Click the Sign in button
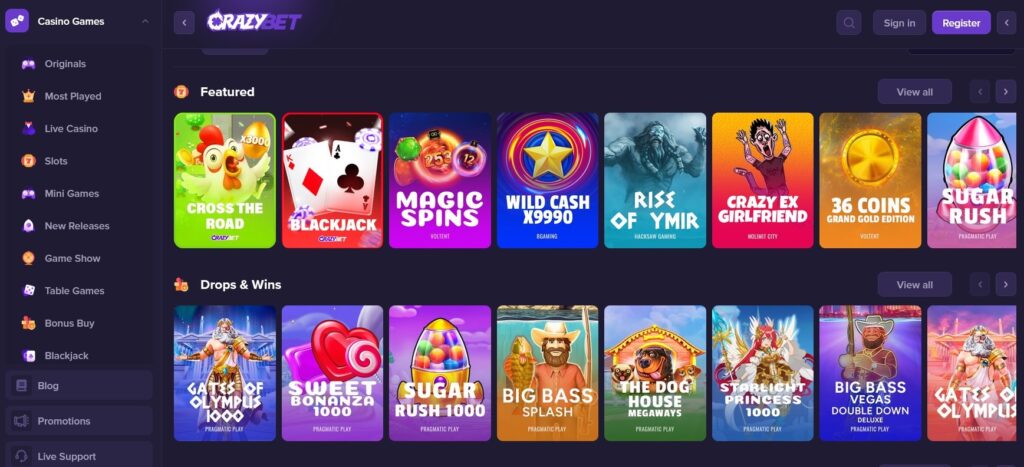 tap(899, 23)
